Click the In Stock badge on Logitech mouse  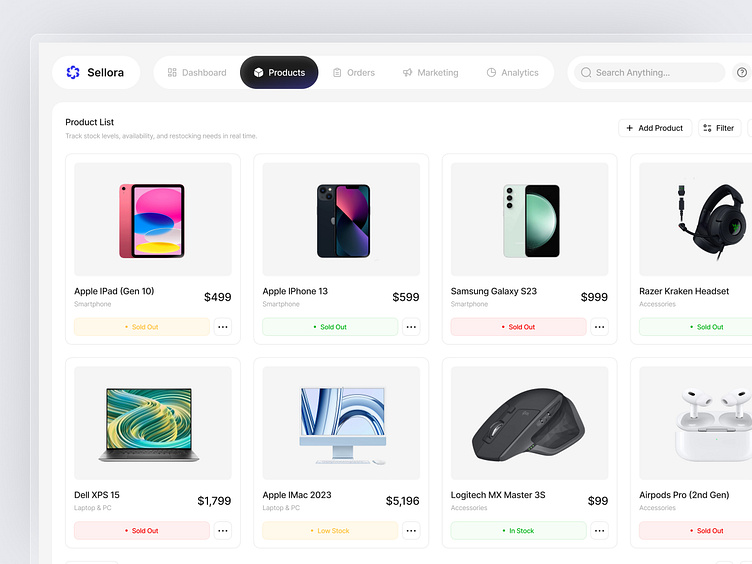point(518,531)
